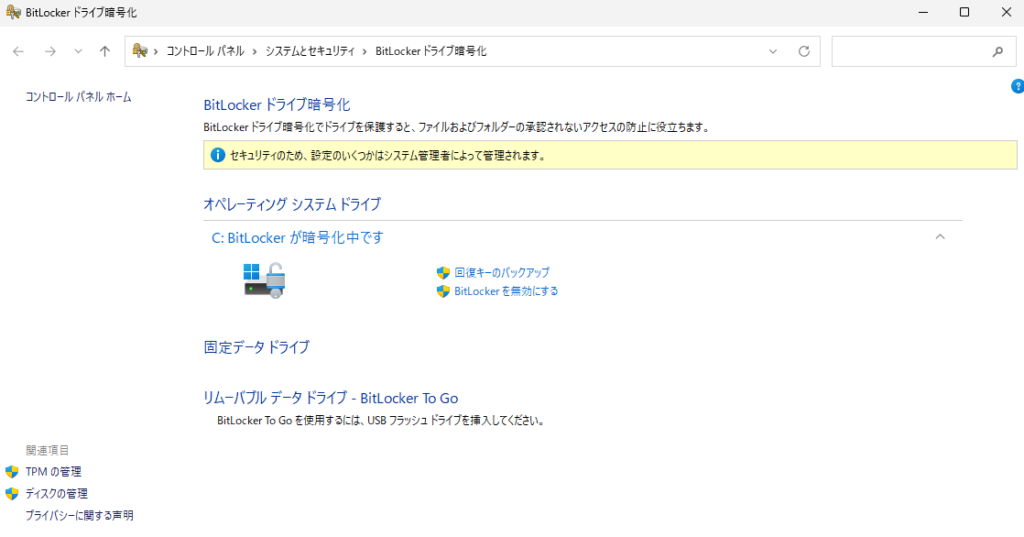Refresh the page with the reload icon
Viewport: 1024px width, 537px height.
coord(804,52)
